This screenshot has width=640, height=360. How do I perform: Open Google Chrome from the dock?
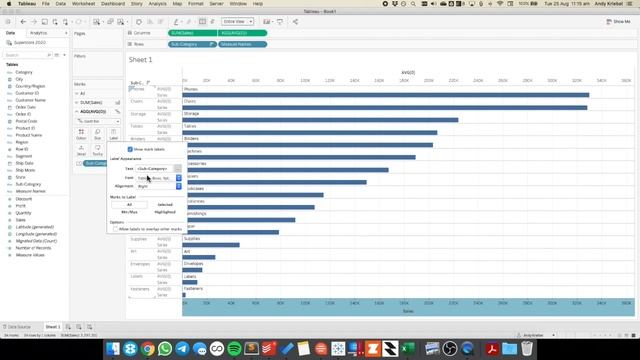pos(148,349)
